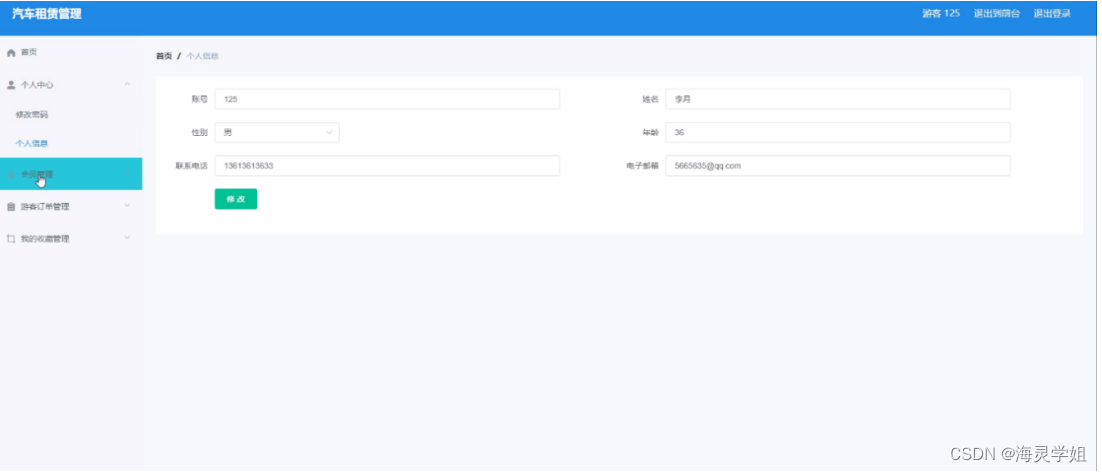Click the clipboard icon beside 游客订单管理

(11, 206)
